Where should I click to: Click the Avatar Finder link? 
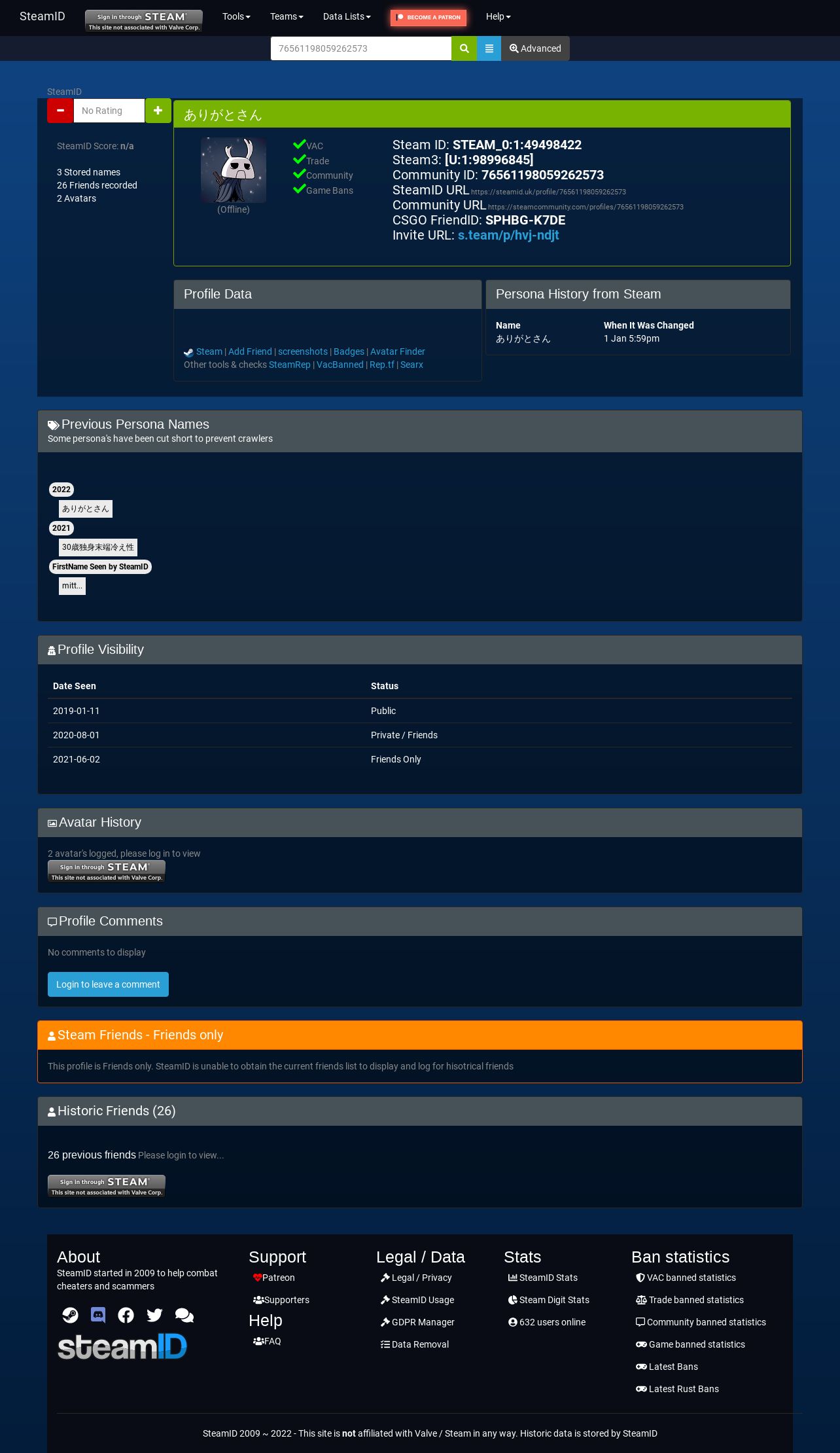point(398,351)
